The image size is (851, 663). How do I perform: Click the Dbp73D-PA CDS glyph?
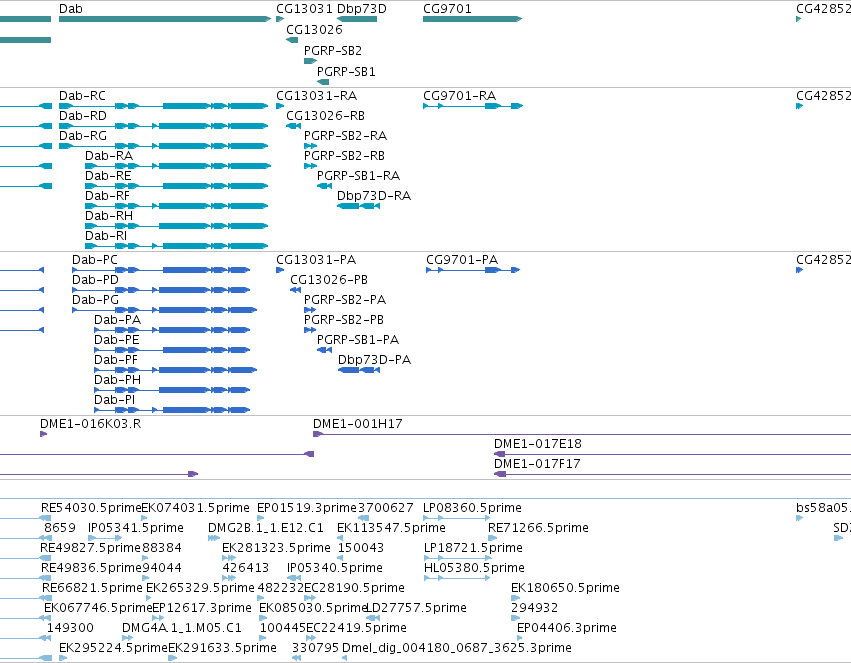[x=359, y=370]
